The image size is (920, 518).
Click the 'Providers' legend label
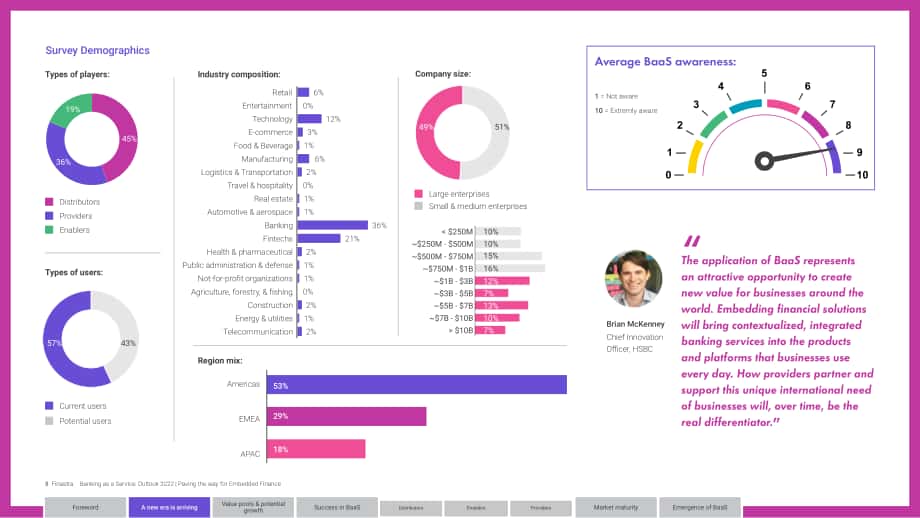(76, 216)
